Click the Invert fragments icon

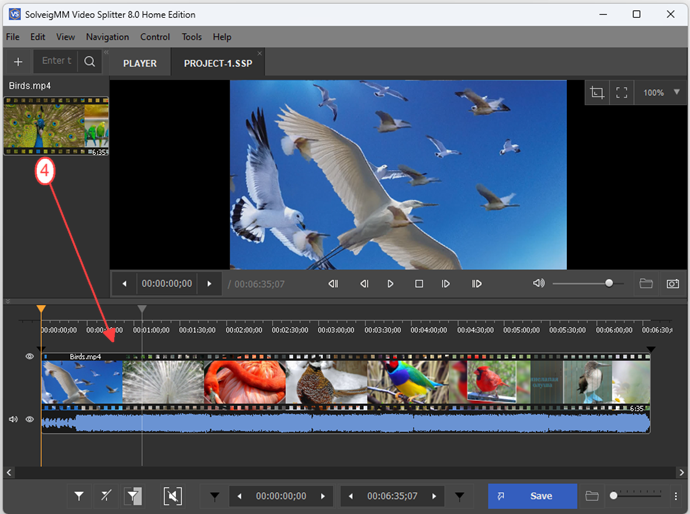pos(133,496)
